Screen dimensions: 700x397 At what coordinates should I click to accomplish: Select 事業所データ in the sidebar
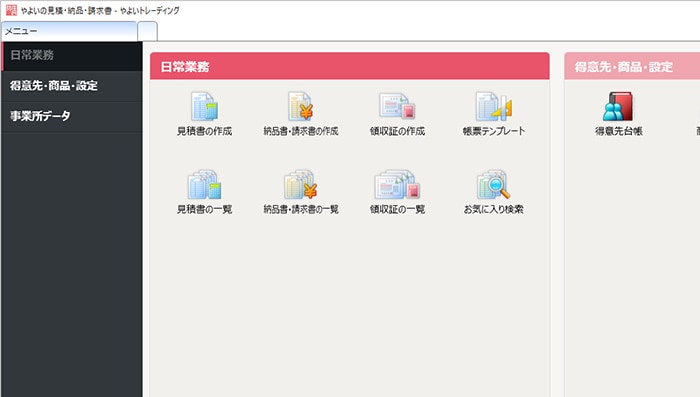point(72,116)
